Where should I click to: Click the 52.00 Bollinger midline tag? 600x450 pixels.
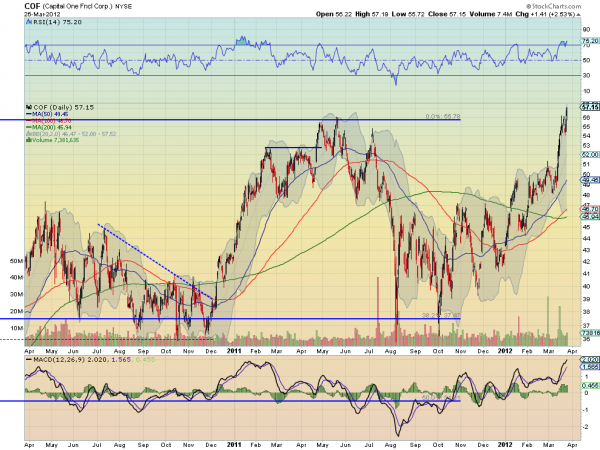pos(590,155)
